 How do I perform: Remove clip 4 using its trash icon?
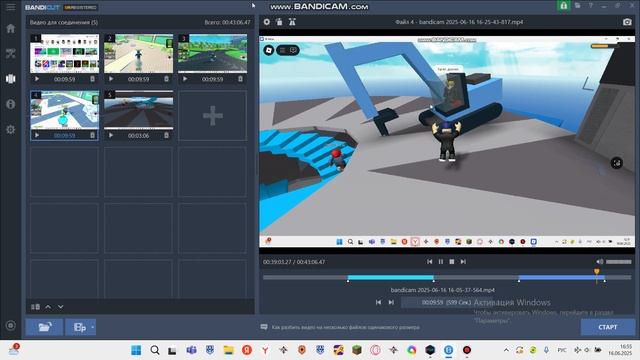coord(92,135)
